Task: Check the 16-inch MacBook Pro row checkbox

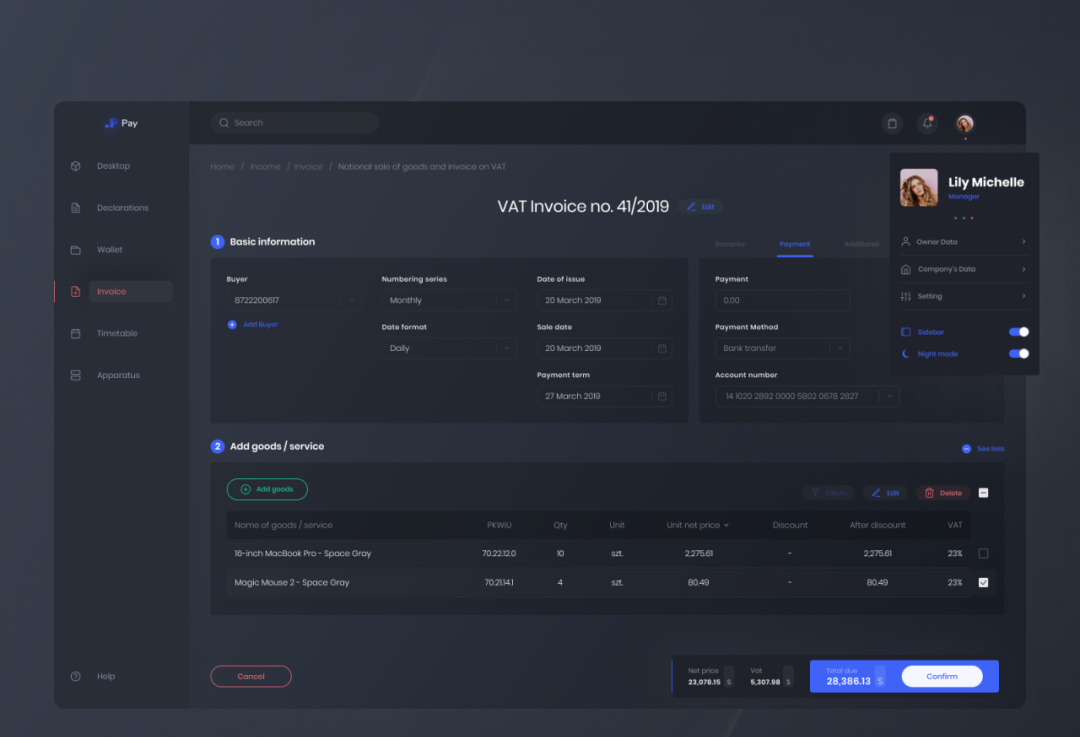Action: click(983, 553)
